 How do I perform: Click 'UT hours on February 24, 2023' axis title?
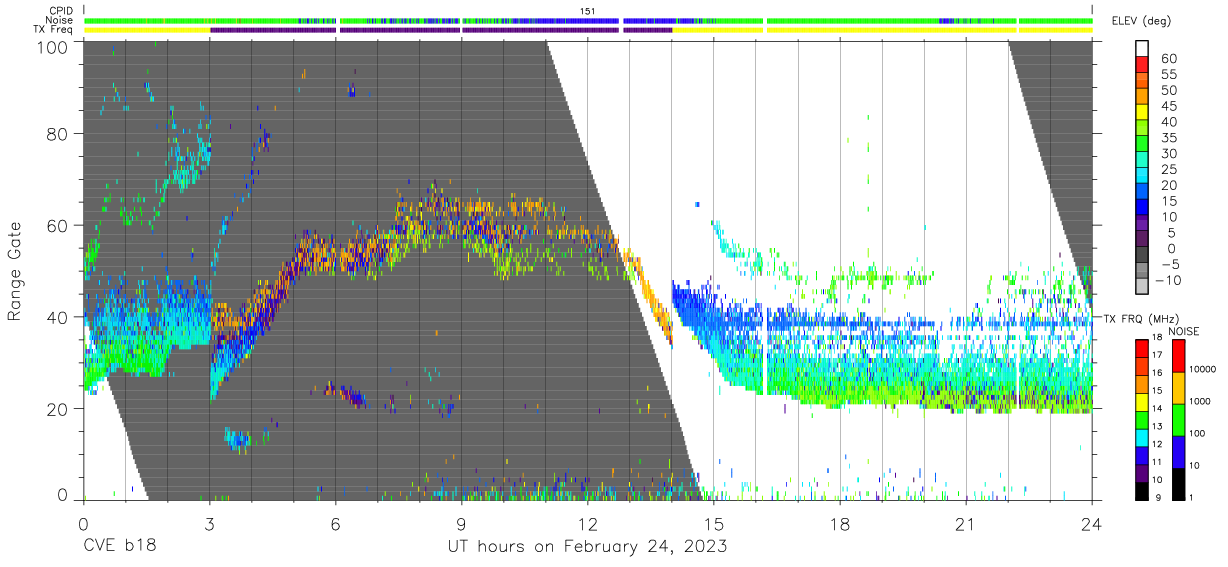[586, 547]
